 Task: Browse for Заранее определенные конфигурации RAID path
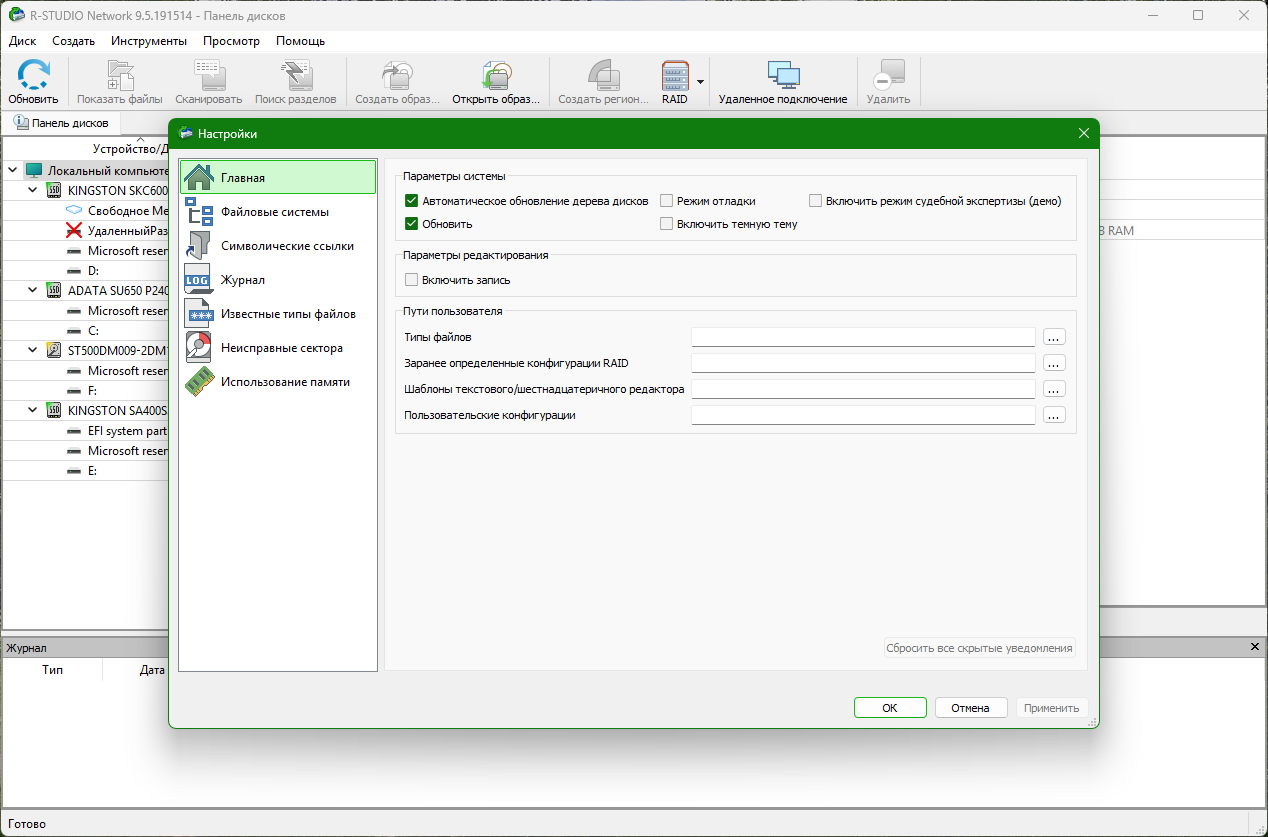tap(1054, 363)
